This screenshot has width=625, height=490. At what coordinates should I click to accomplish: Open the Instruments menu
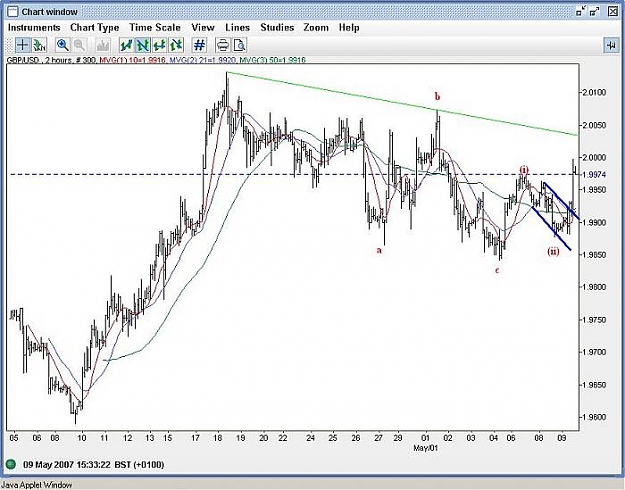(34, 28)
